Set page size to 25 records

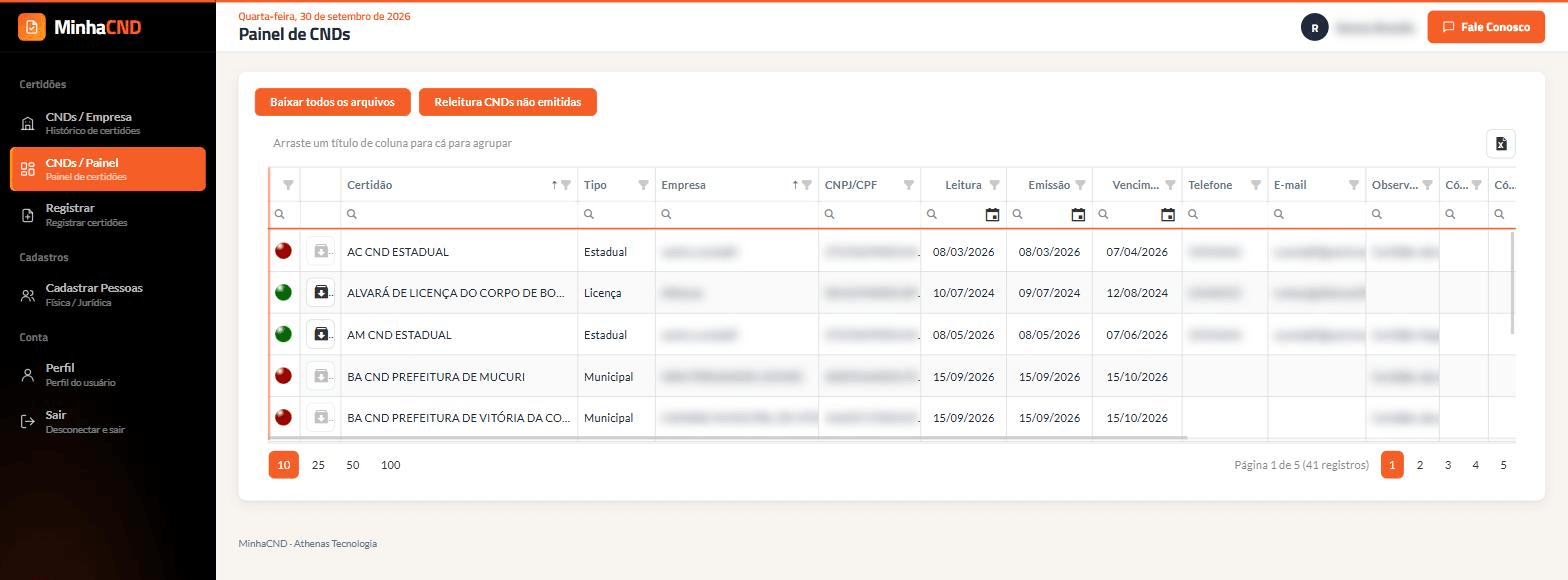tap(318, 465)
